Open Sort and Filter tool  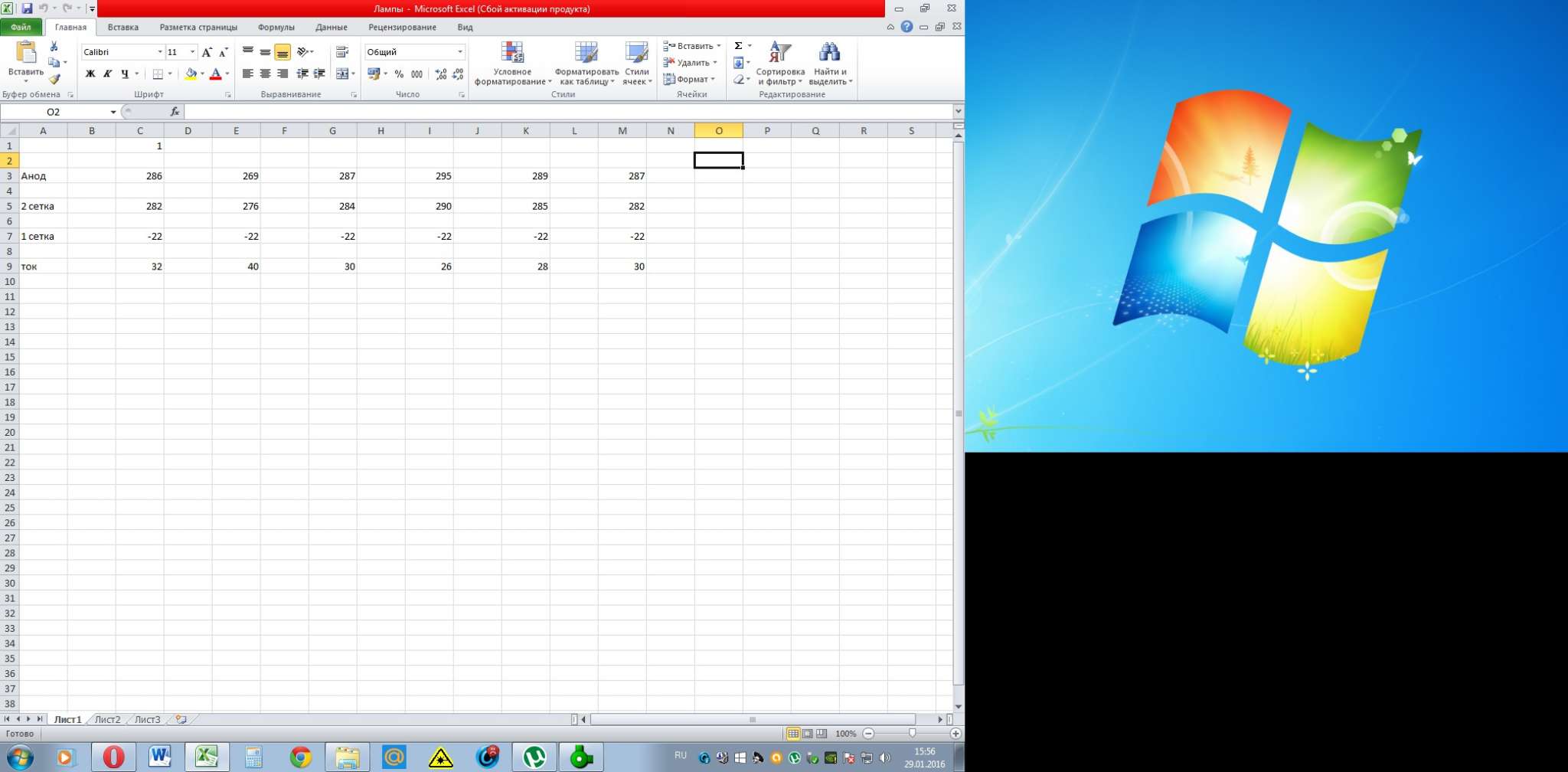(x=779, y=63)
